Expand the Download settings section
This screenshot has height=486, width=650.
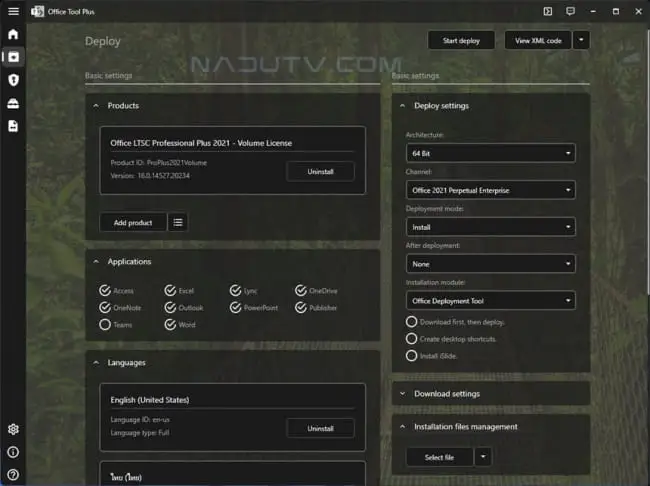[403, 394]
